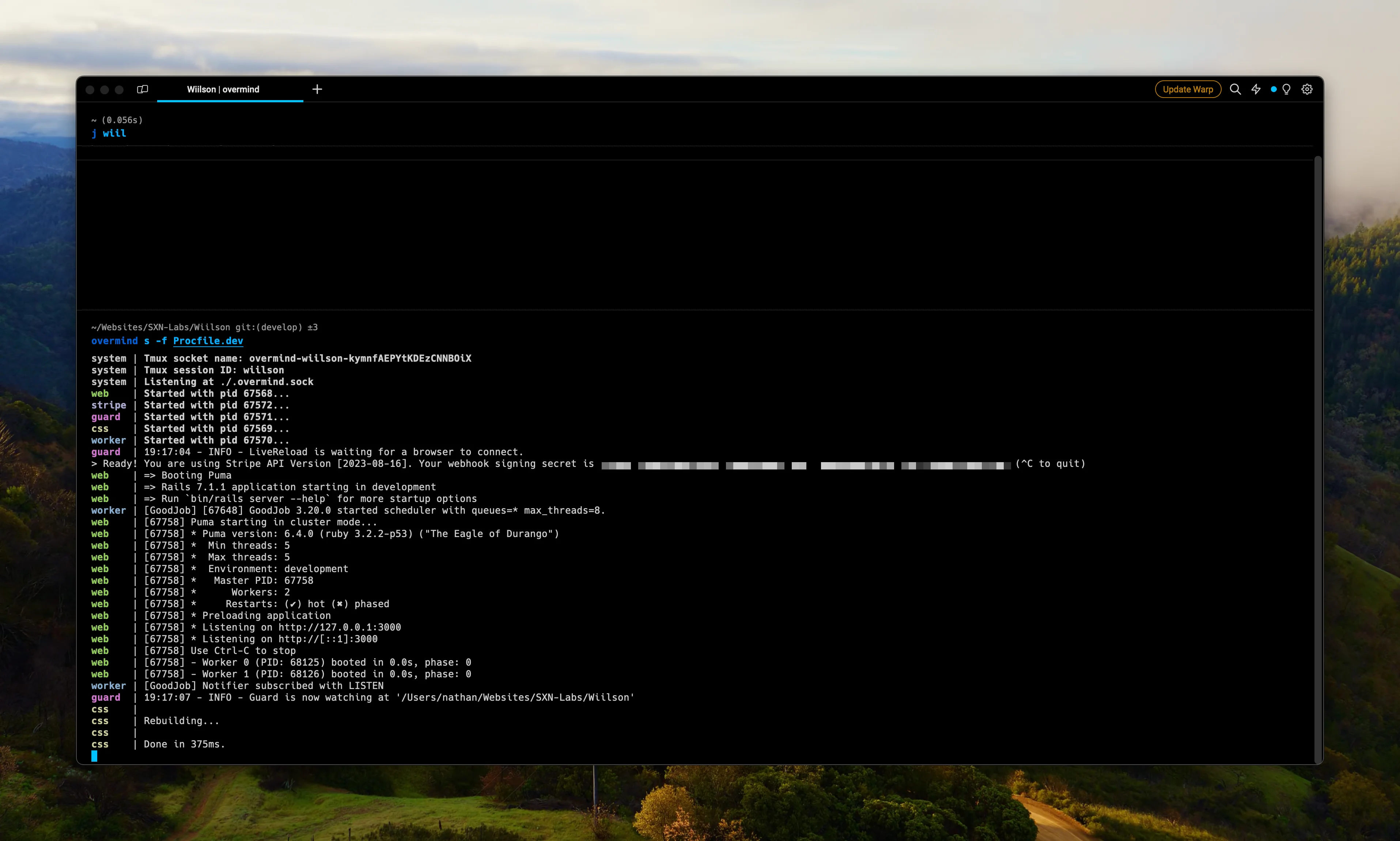Click 'Puma starting in cluster mode...' line
The width and height of the screenshot is (1400, 841).
click(260, 522)
